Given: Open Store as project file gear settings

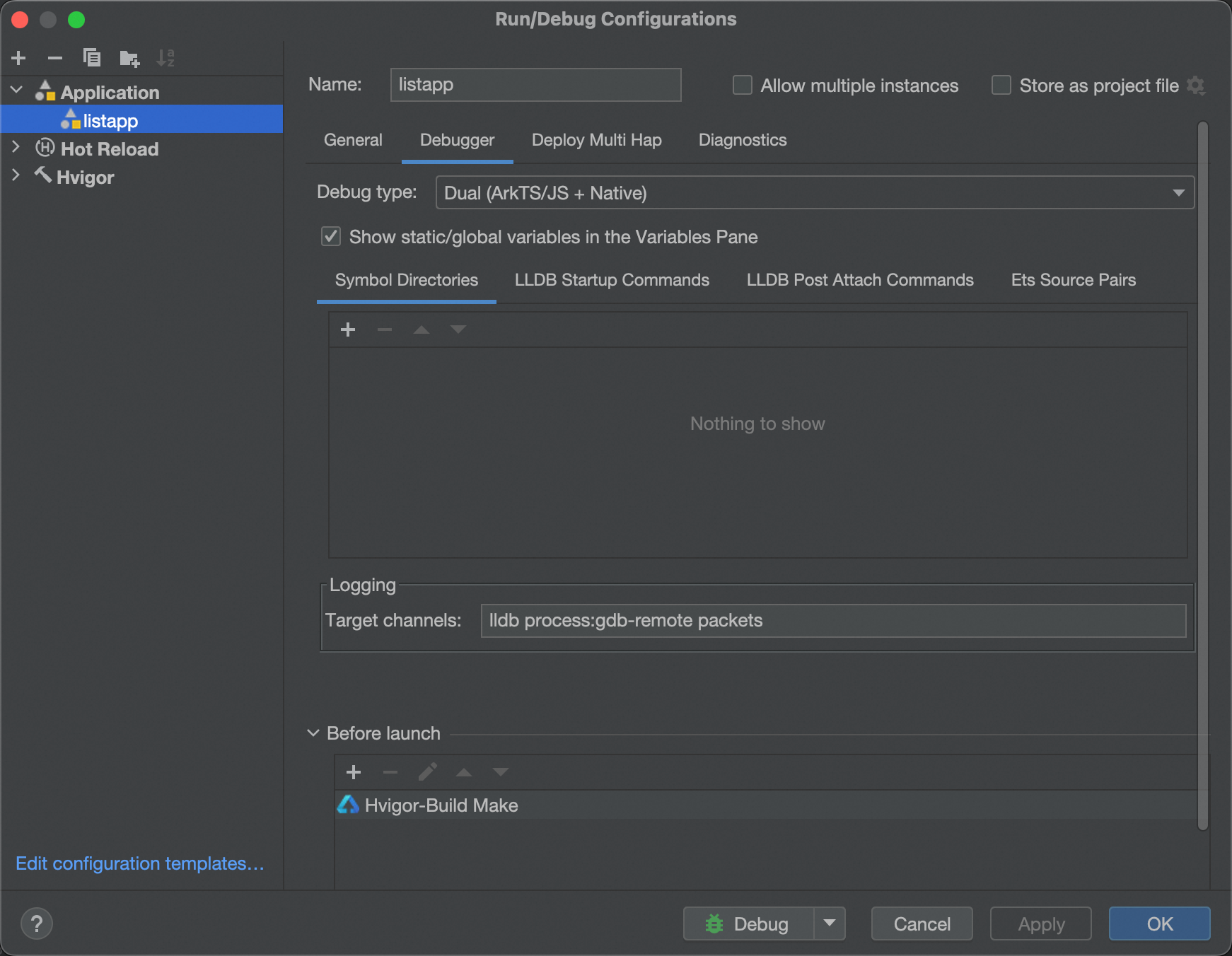Looking at the screenshot, I should pyautogui.click(x=1195, y=86).
